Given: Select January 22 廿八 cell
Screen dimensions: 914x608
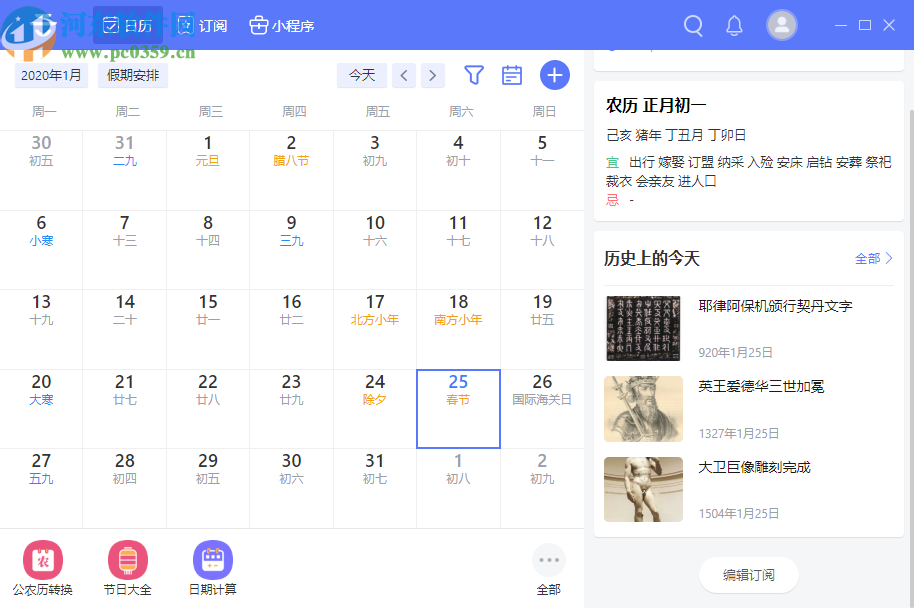Looking at the screenshot, I should point(208,409).
